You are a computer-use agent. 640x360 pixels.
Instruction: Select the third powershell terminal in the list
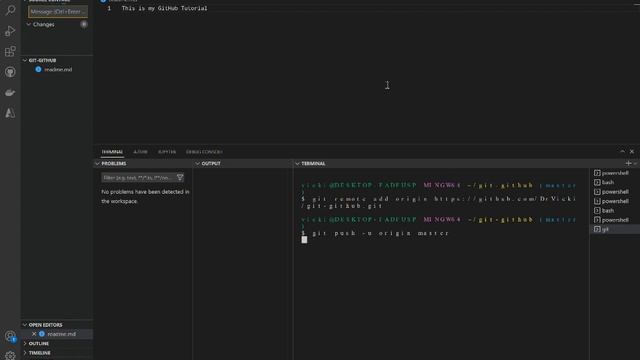point(615,201)
